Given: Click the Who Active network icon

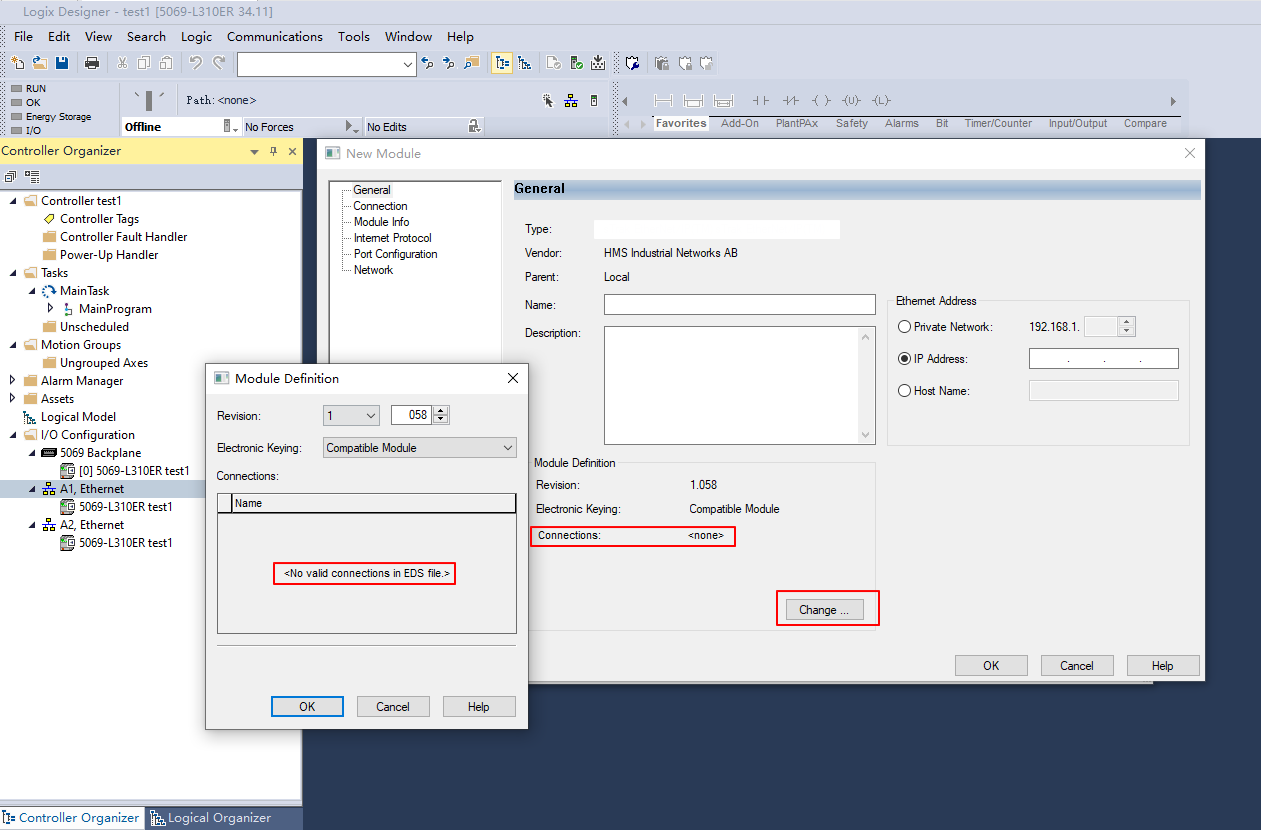Looking at the screenshot, I should (x=571, y=100).
